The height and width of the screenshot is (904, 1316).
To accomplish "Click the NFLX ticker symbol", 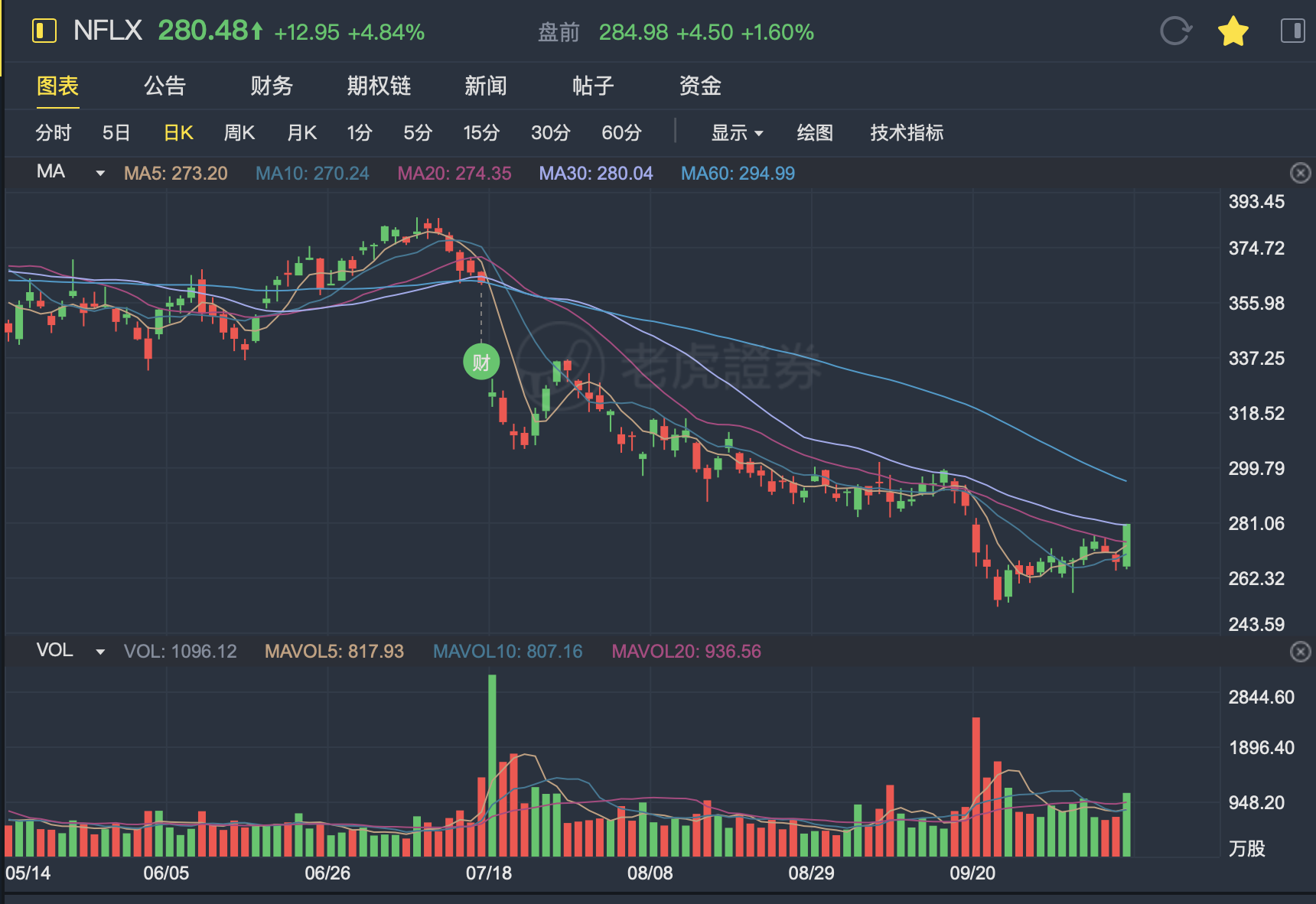I will [108, 31].
